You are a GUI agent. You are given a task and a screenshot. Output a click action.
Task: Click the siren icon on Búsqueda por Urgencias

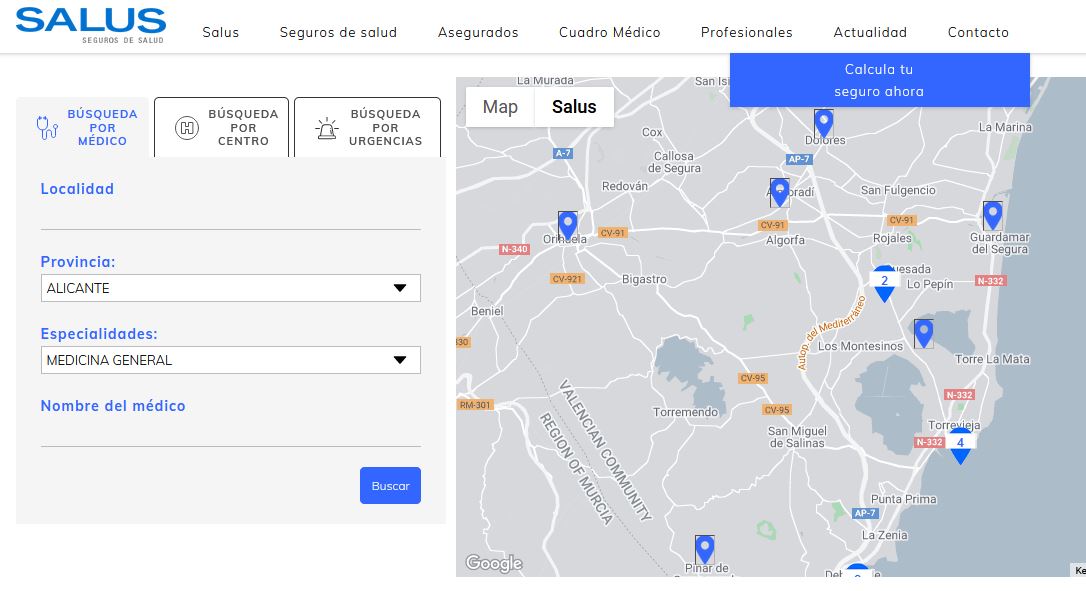tap(325, 127)
